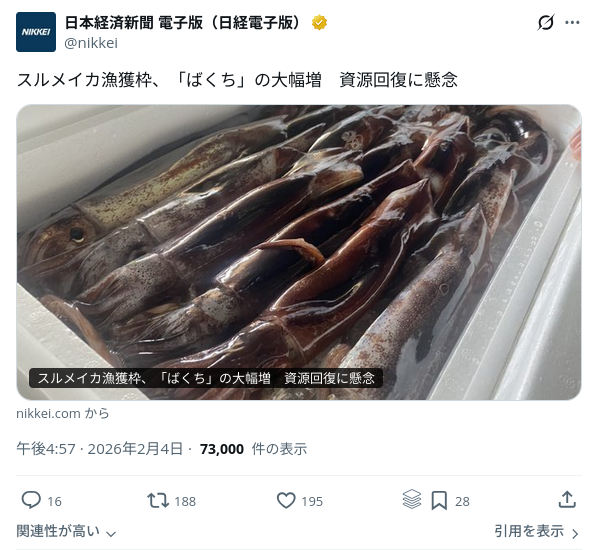Click the chevron beside 引用を表示
Viewport: 598px width, 550px height.
(x=575, y=533)
